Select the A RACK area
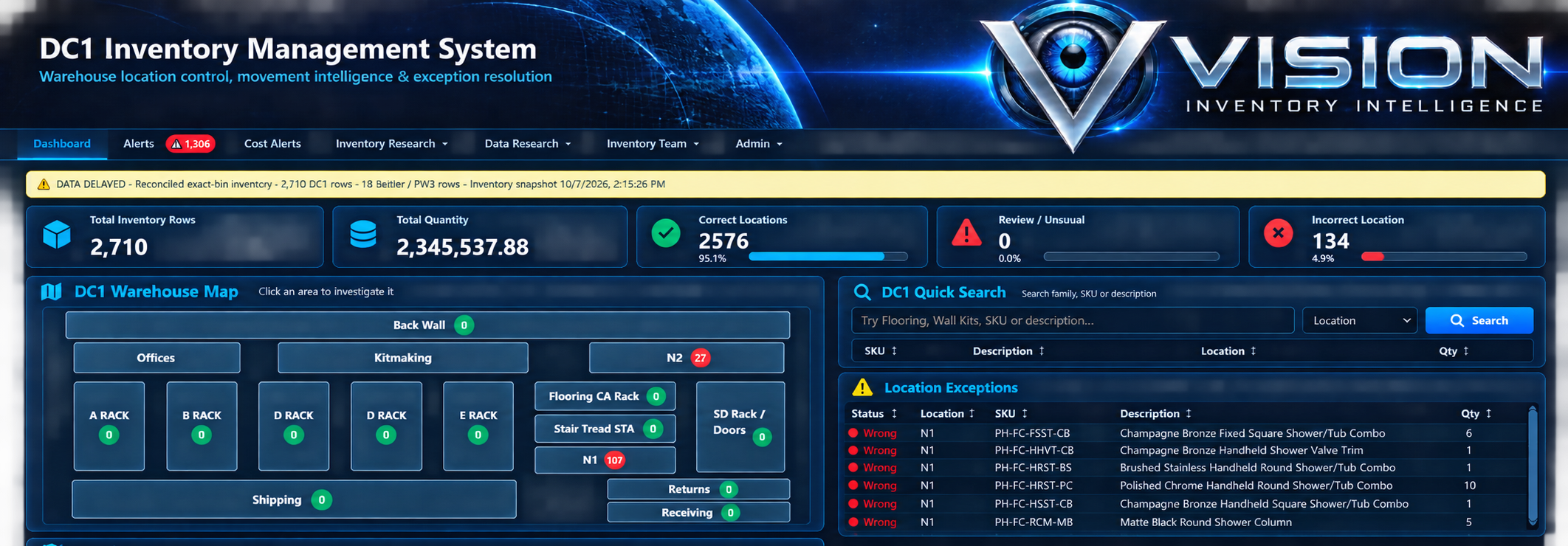The width and height of the screenshot is (1568, 546). pyautogui.click(x=109, y=426)
